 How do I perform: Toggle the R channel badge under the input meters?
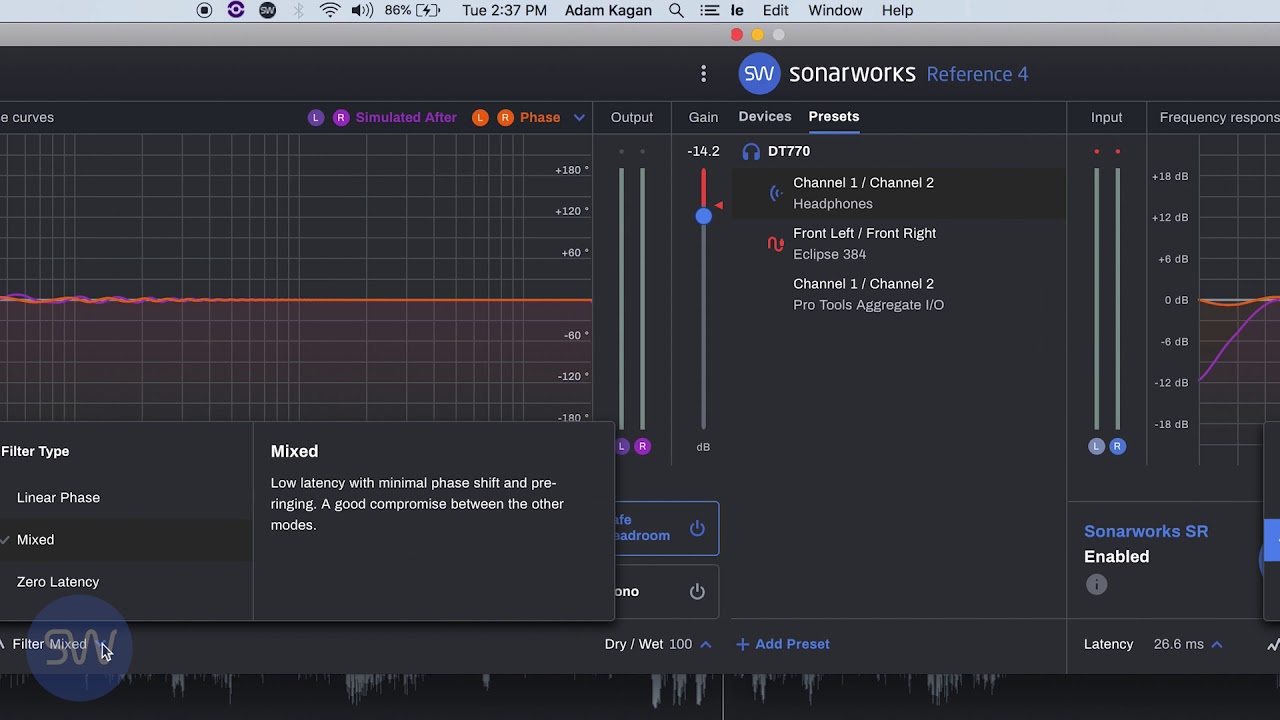pos(1118,447)
